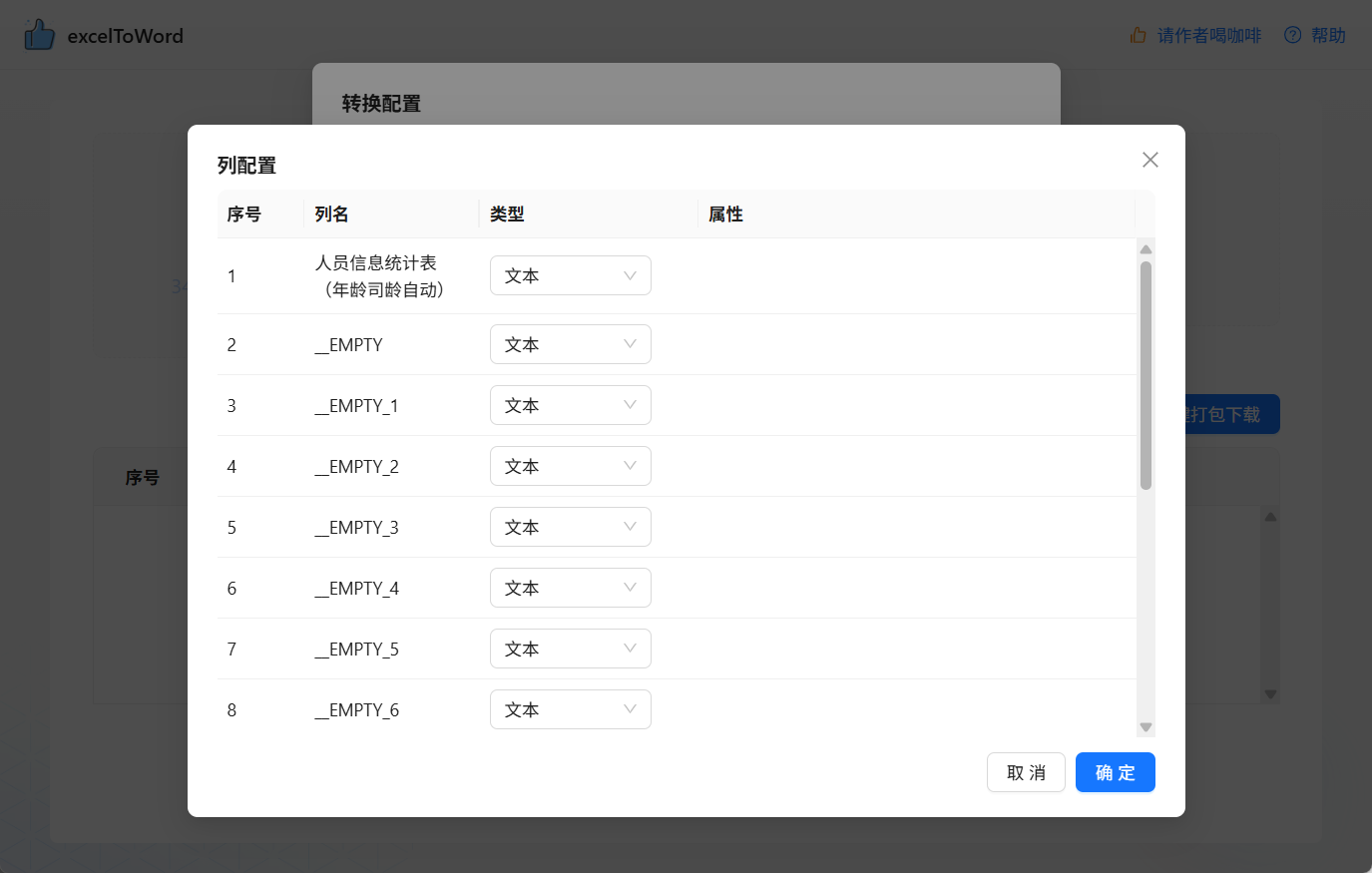Click the excelToWord thumbs-up logo icon
Image resolution: width=1372 pixels, height=873 pixels.
tap(39, 35)
